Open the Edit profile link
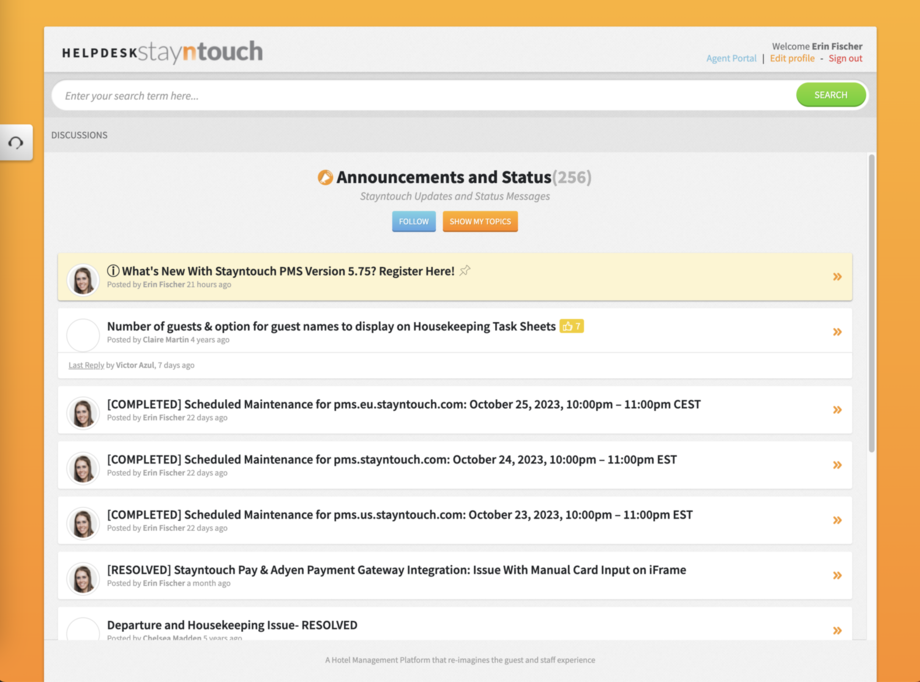Viewport: 920px width, 682px height. point(792,58)
